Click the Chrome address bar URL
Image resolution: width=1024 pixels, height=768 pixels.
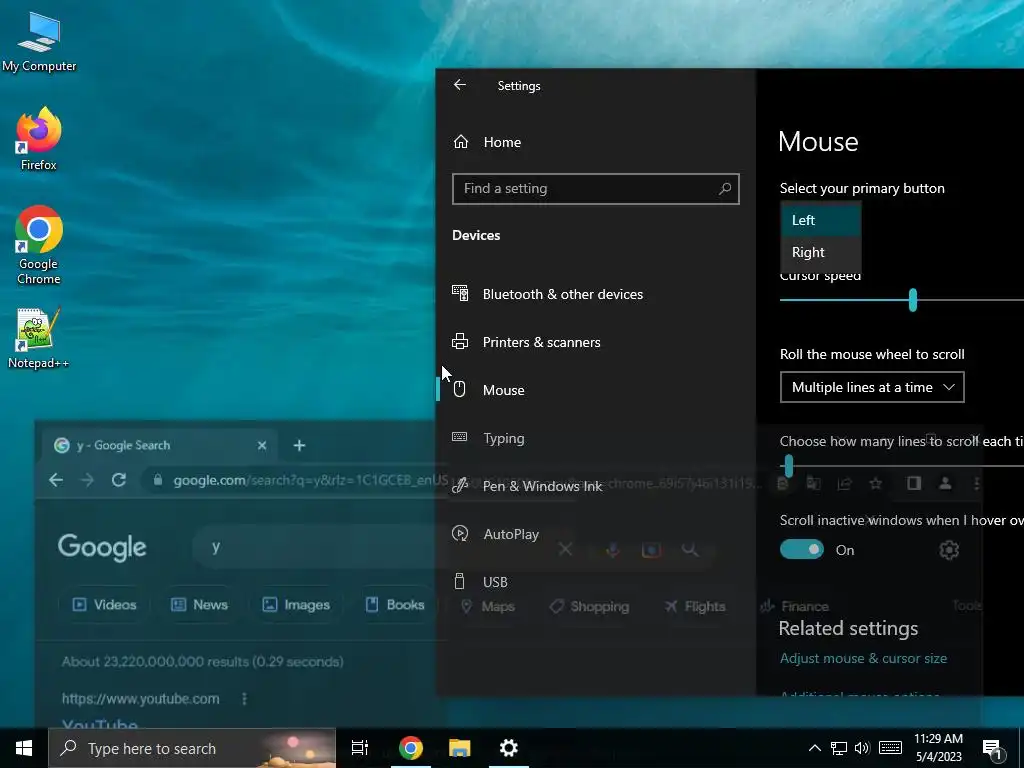click(x=310, y=481)
